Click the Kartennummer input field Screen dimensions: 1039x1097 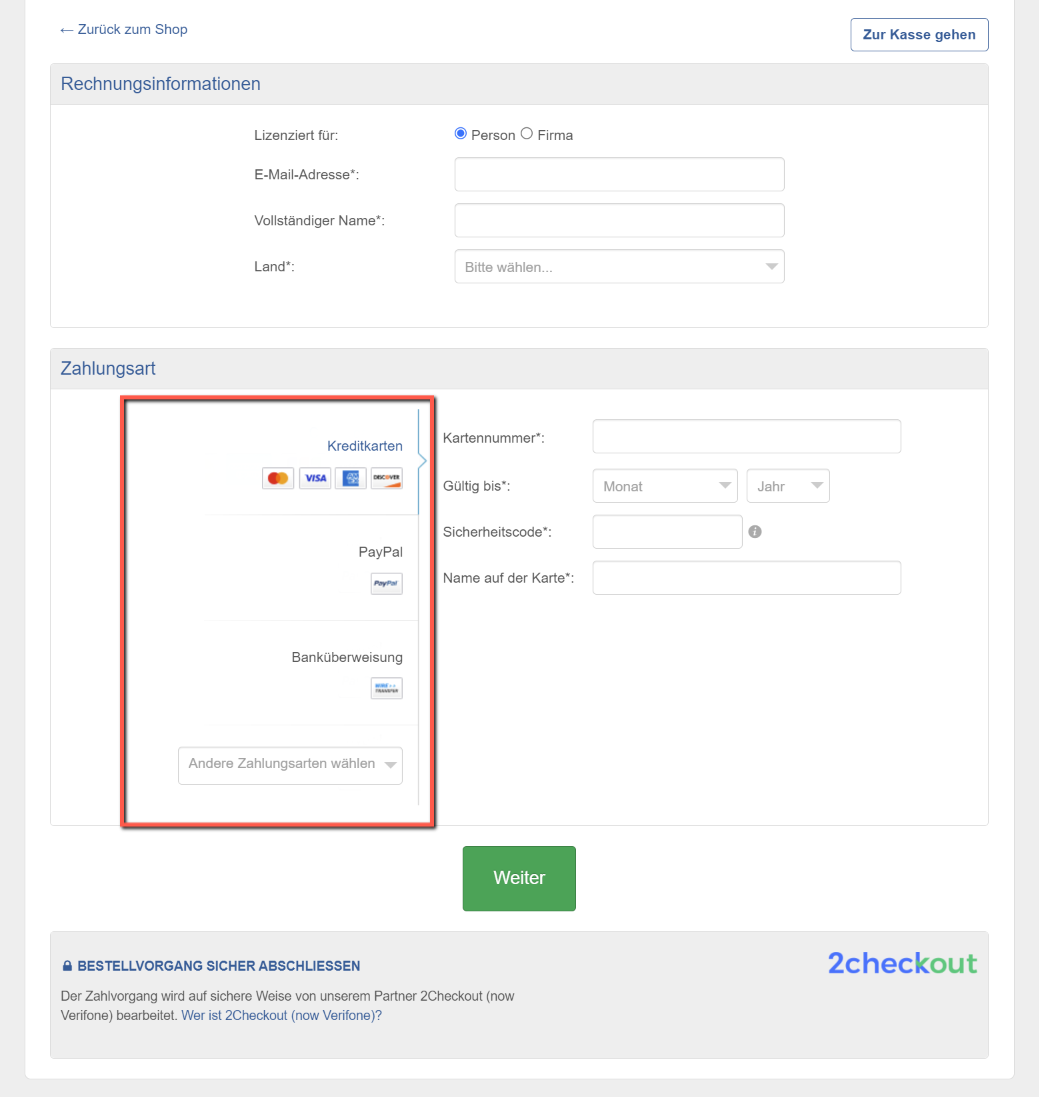pos(746,437)
